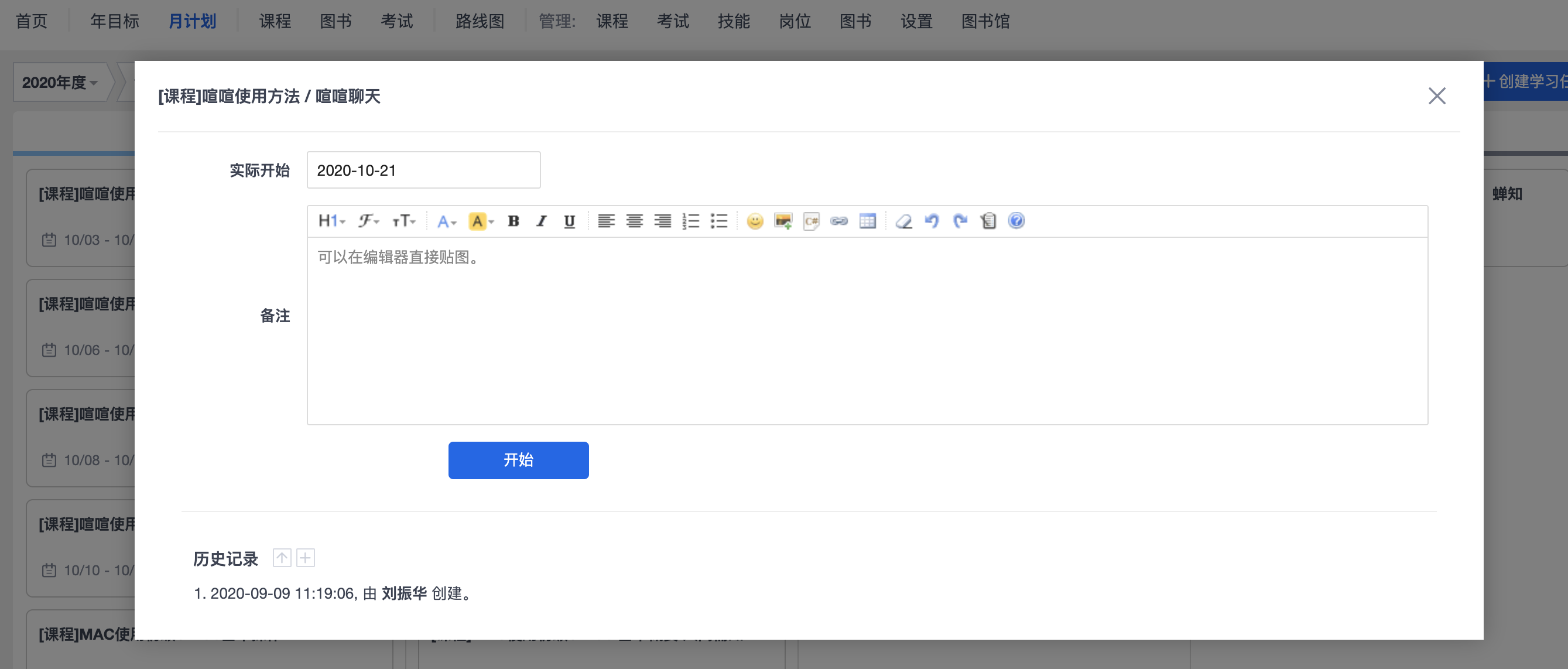Open the font size dropdown
Viewport: 1568px width, 669px height.
tap(403, 221)
